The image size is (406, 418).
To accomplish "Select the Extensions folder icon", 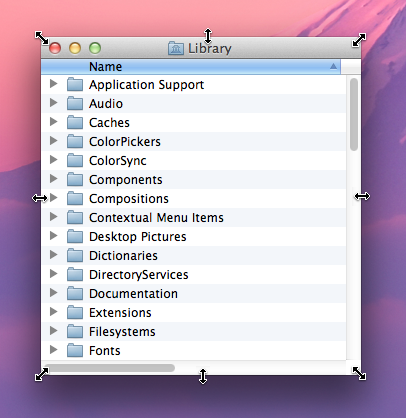I will click(x=75, y=312).
